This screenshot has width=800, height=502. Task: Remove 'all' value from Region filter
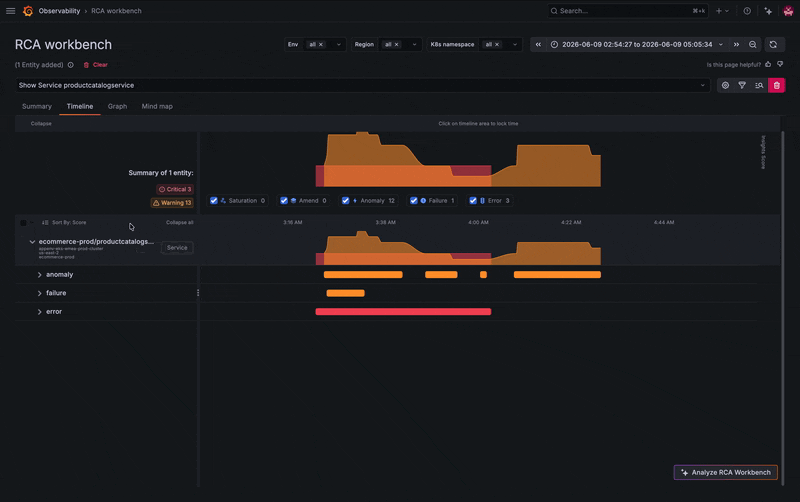[x=396, y=44]
